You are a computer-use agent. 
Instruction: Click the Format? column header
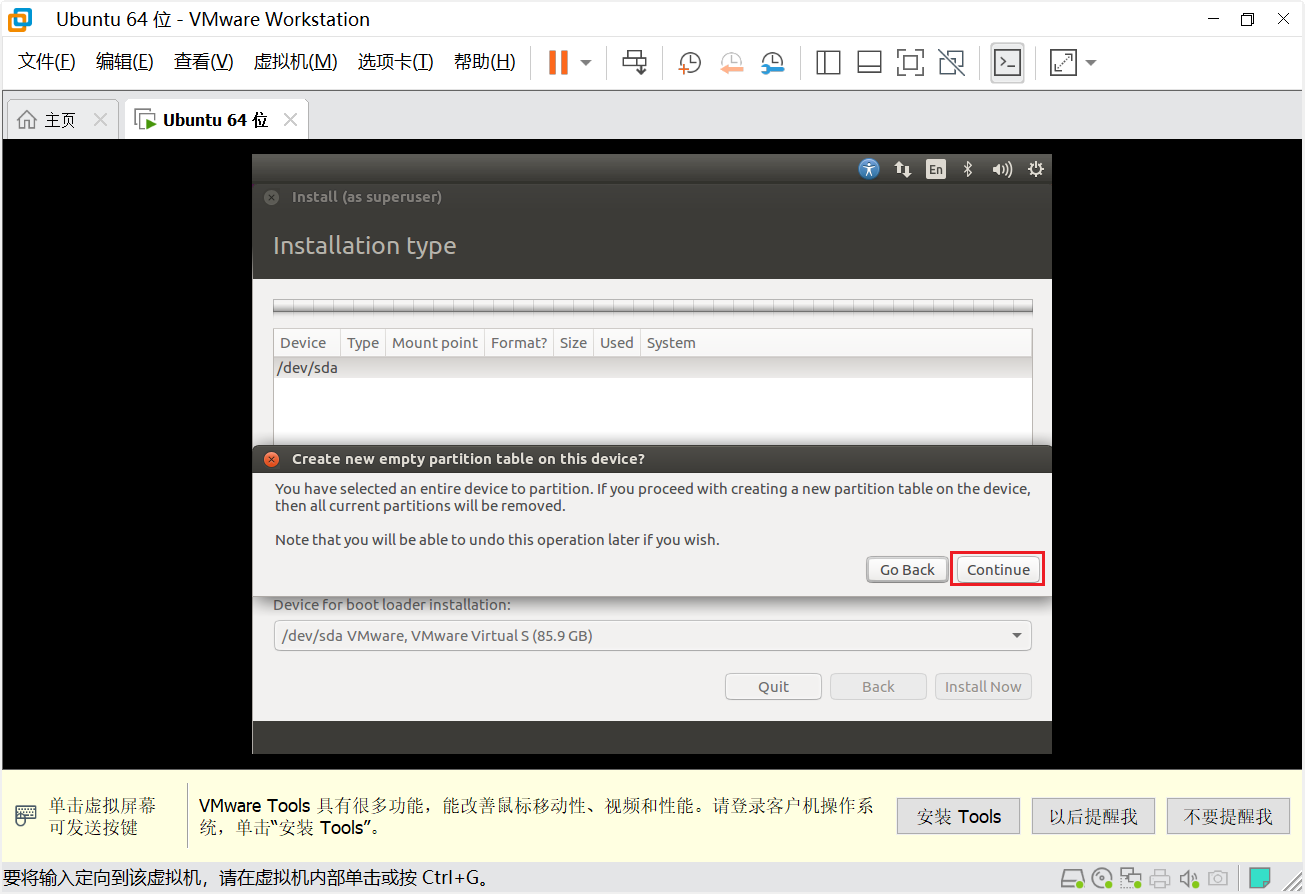point(519,343)
